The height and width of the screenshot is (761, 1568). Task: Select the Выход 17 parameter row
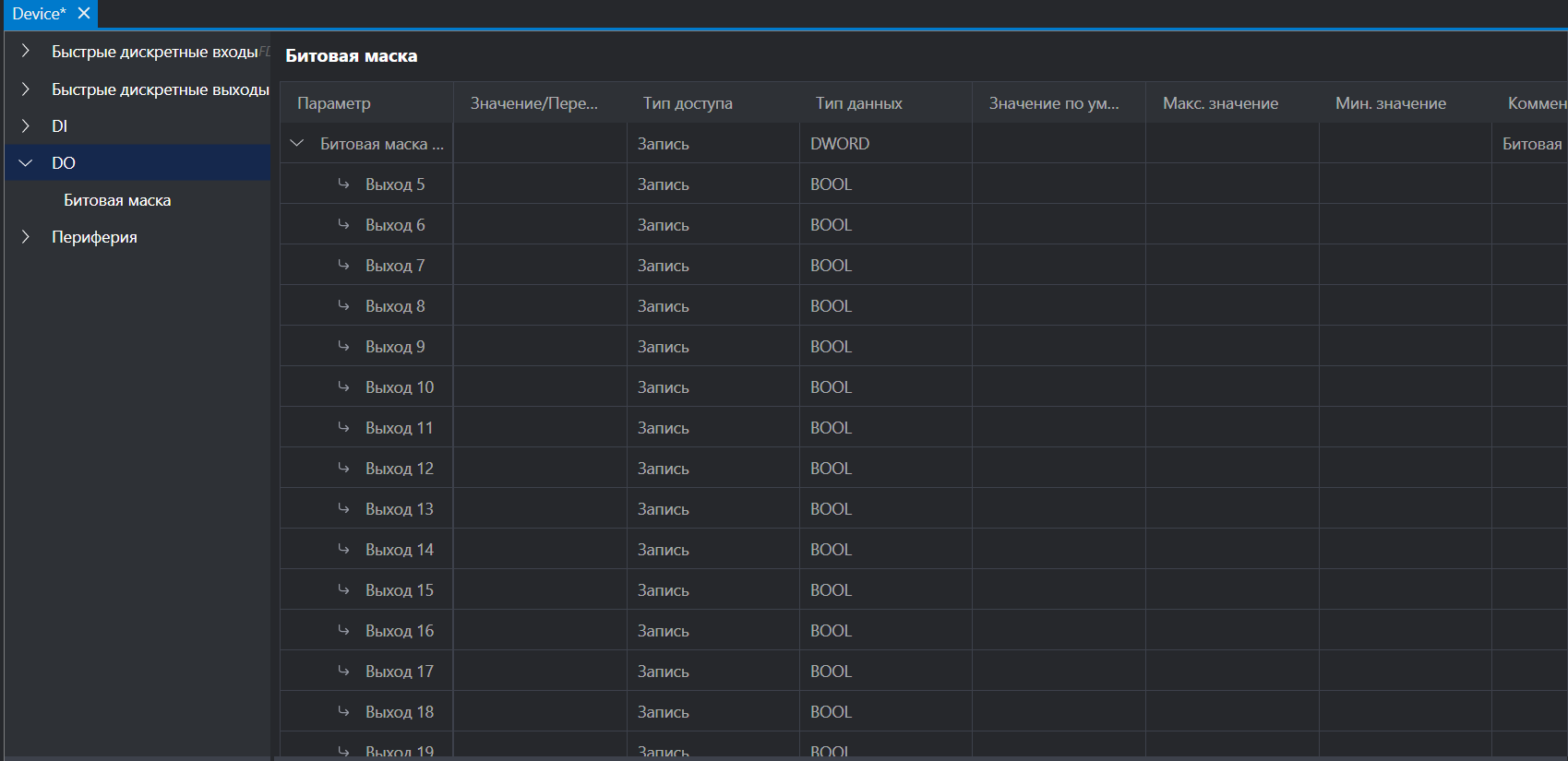(923, 671)
